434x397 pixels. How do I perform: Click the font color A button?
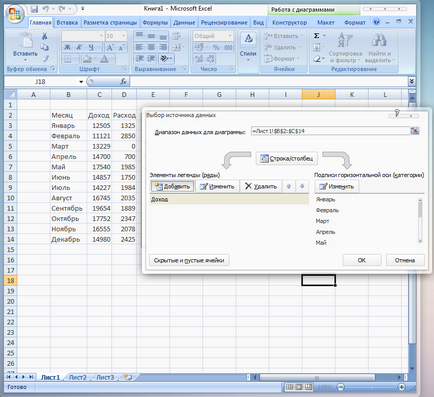(x=104, y=59)
